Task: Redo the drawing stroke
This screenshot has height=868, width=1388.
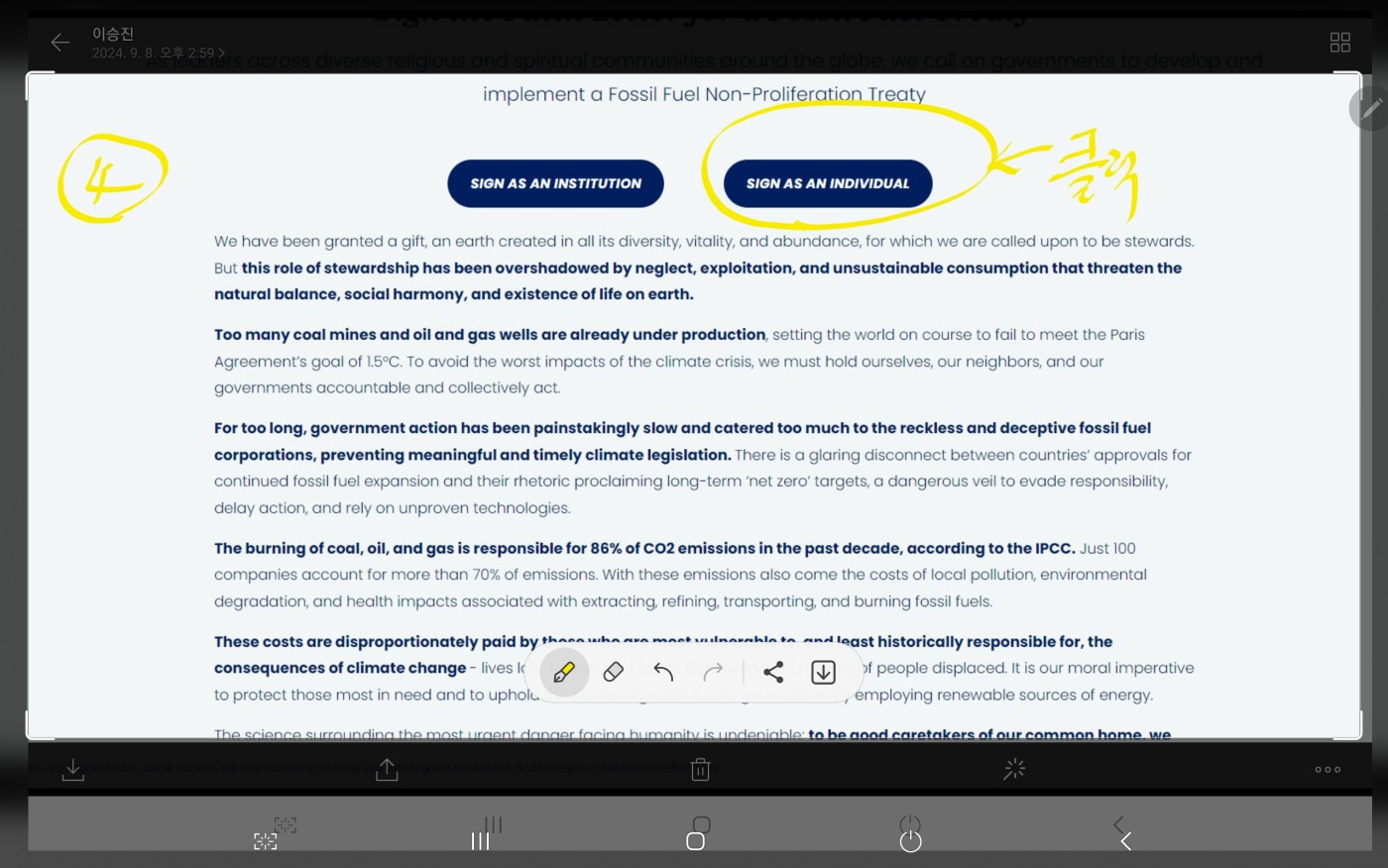Action: [713, 673]
